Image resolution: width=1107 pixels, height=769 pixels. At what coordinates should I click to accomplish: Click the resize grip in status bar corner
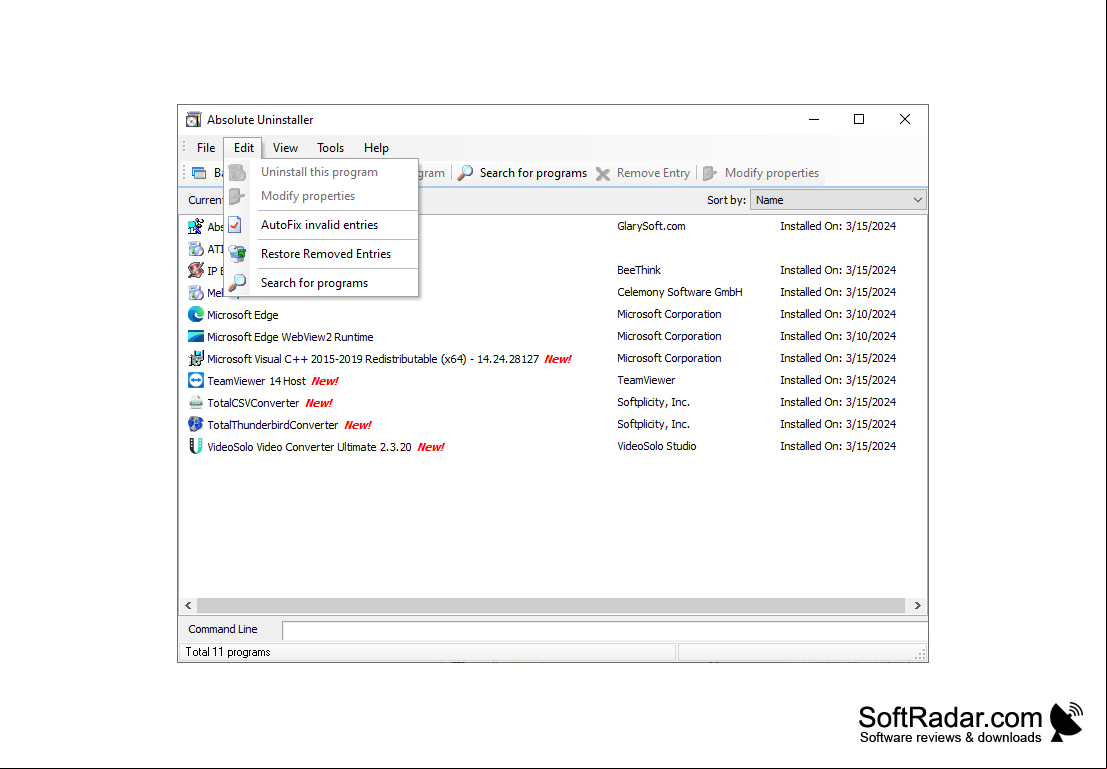click(919, 654)
